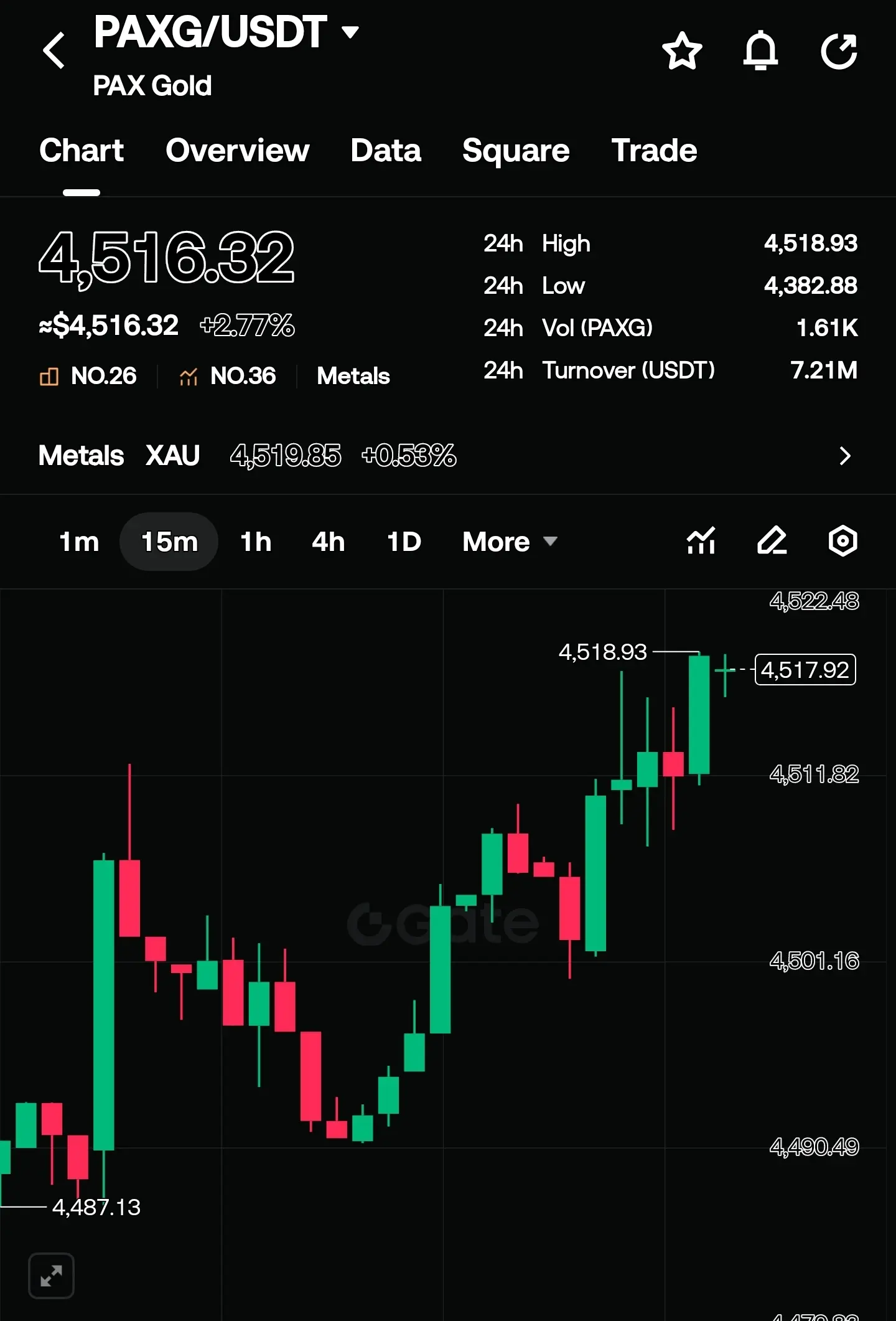Open price alert bell icon
The height and width of the screenshot is (1321, 896).
[760, 50]
